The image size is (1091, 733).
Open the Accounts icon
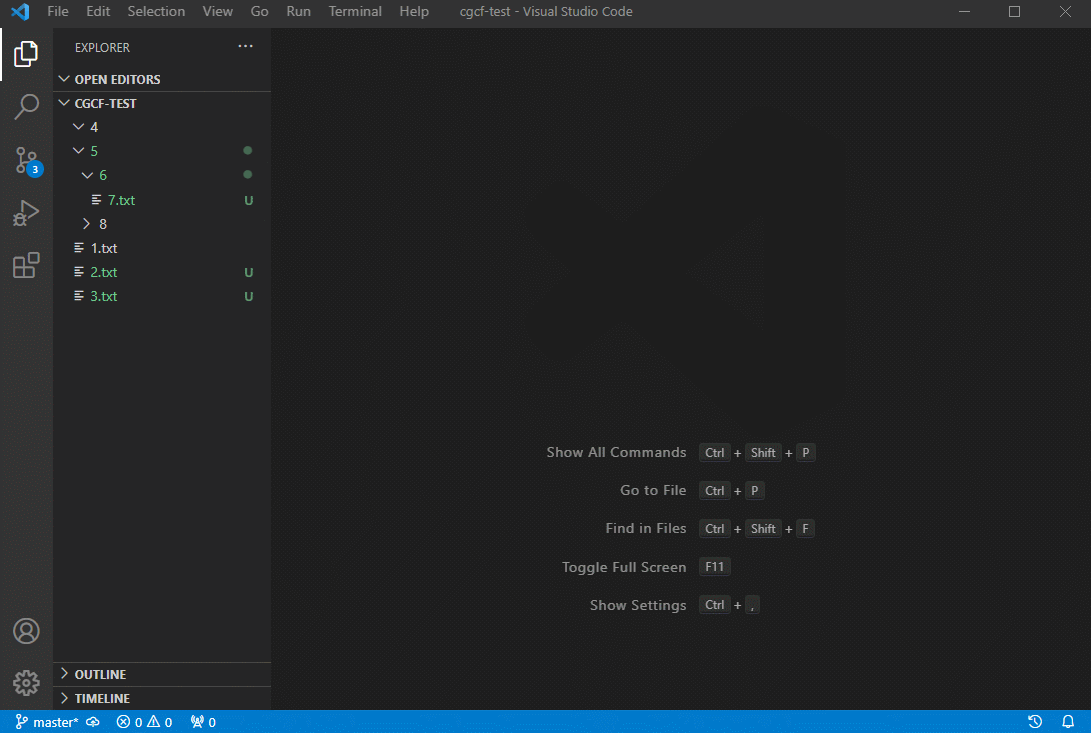(x=26, y=631)
